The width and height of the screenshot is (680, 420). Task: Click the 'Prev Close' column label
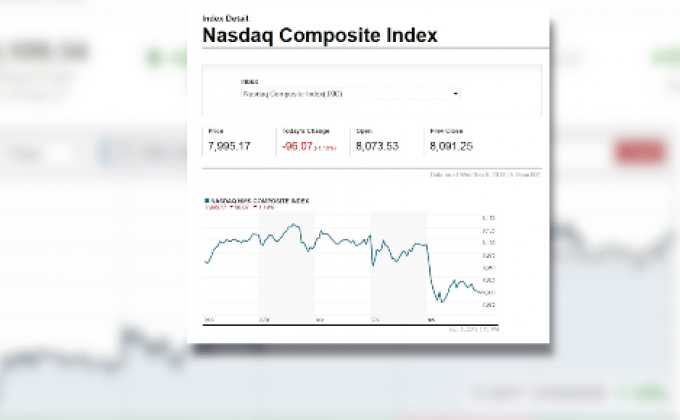click(x=444, y=131)
